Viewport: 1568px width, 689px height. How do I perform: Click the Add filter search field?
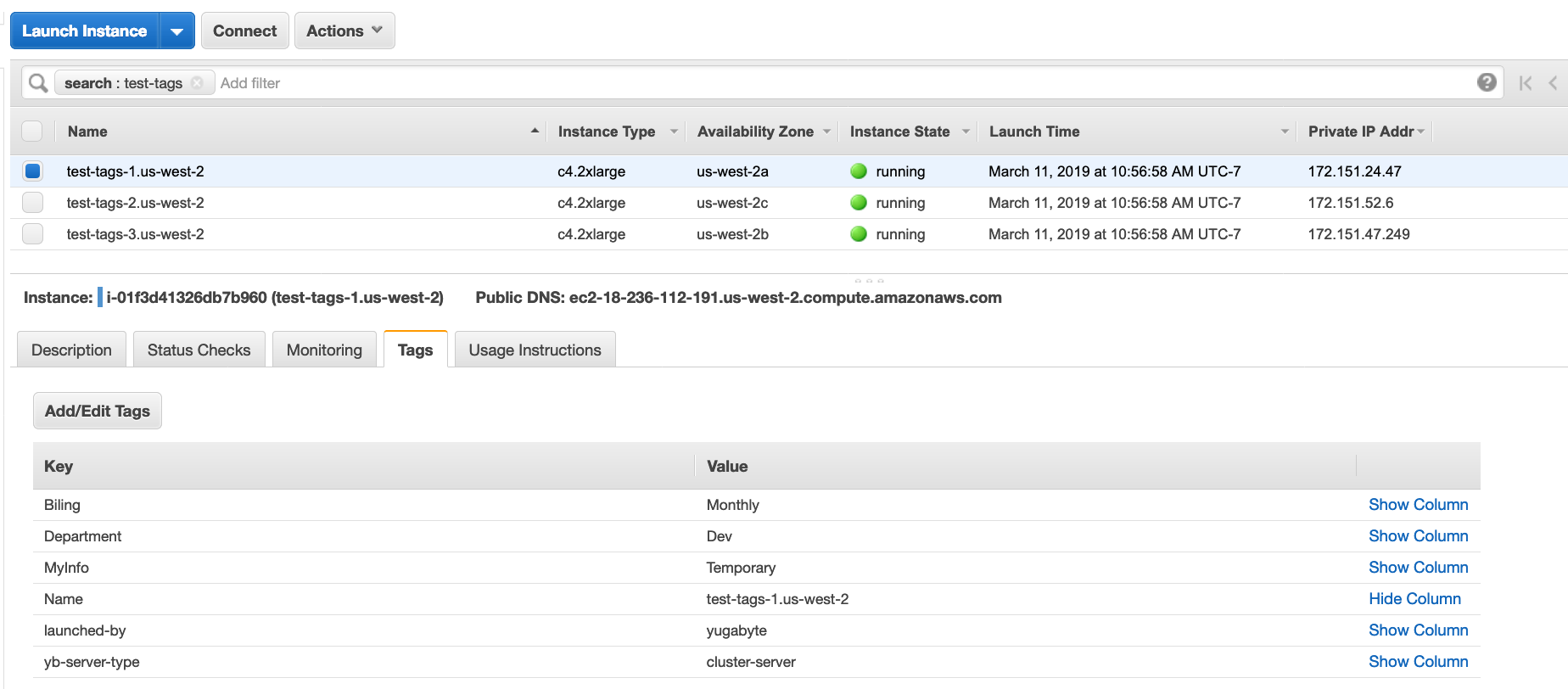(509, 83)
